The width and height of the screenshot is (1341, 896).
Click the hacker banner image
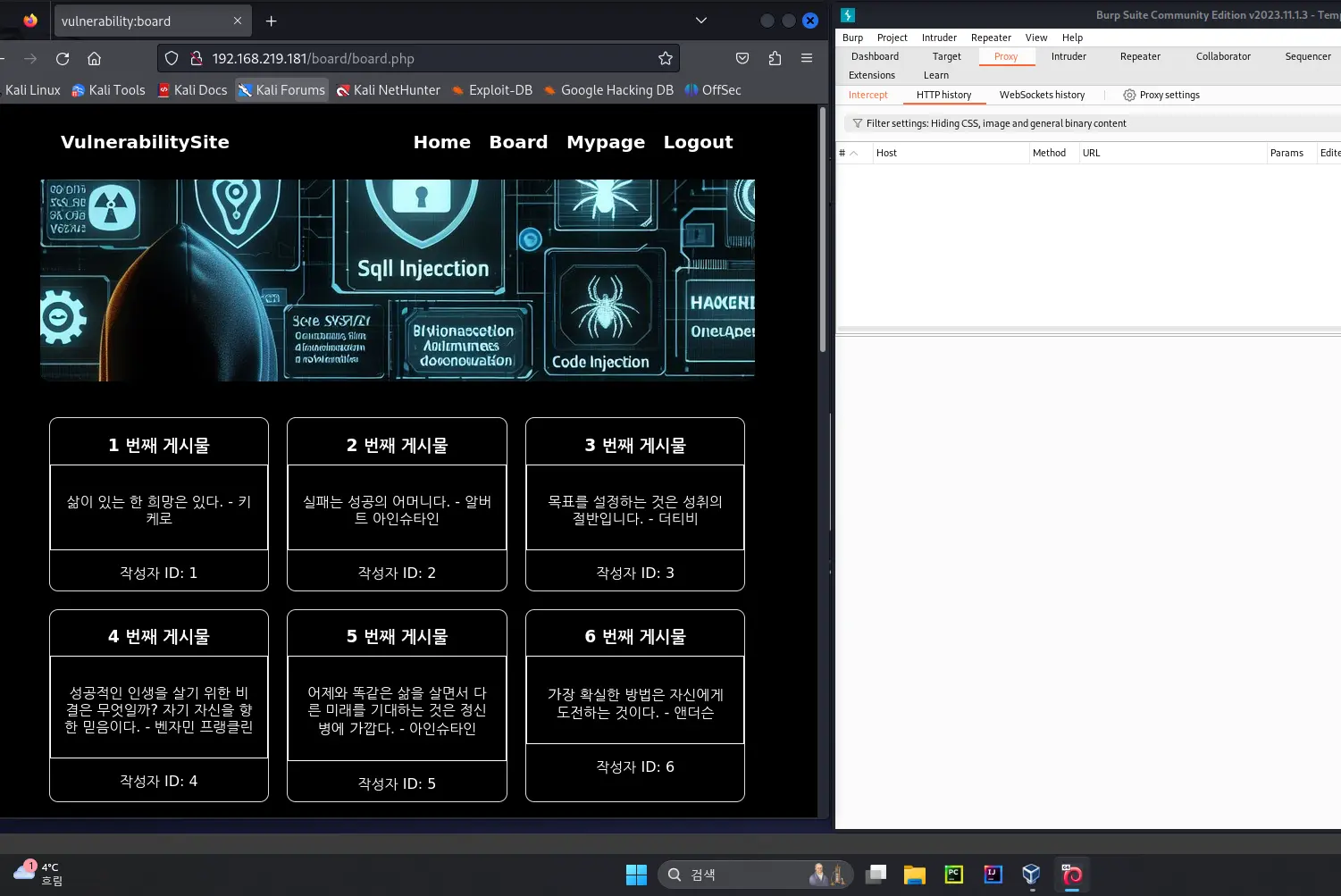(x=398, y=281)
